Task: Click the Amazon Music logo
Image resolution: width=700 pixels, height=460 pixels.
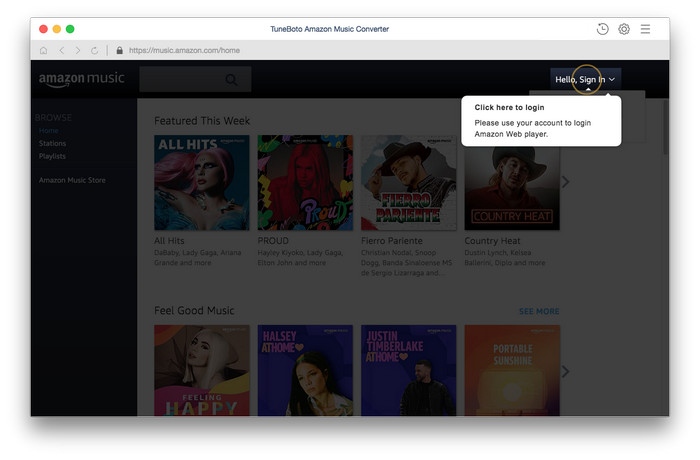Action: pyautogui.click(x=81, y=79)
